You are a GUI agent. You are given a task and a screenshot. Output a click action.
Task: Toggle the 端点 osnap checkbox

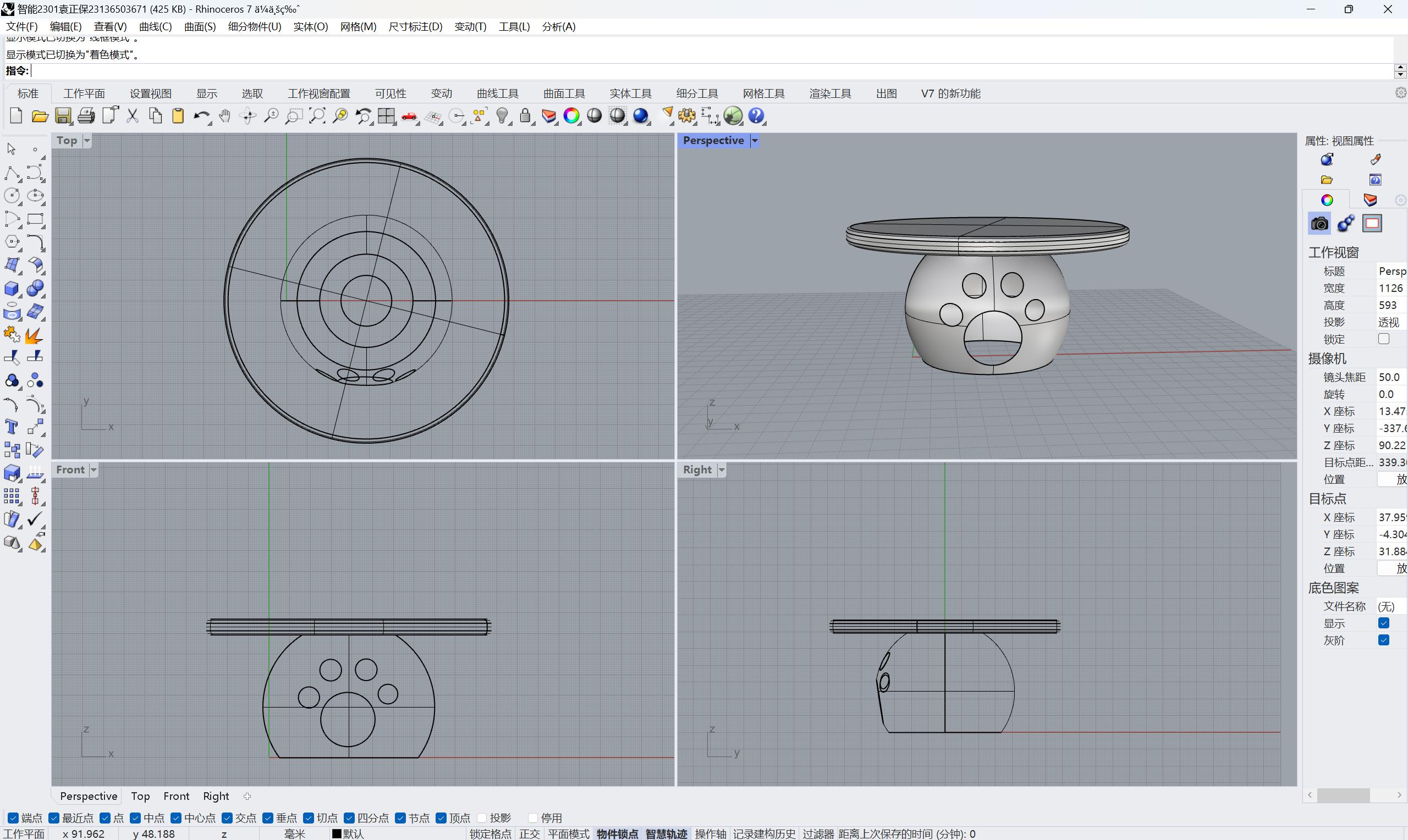tap(13, 818)
